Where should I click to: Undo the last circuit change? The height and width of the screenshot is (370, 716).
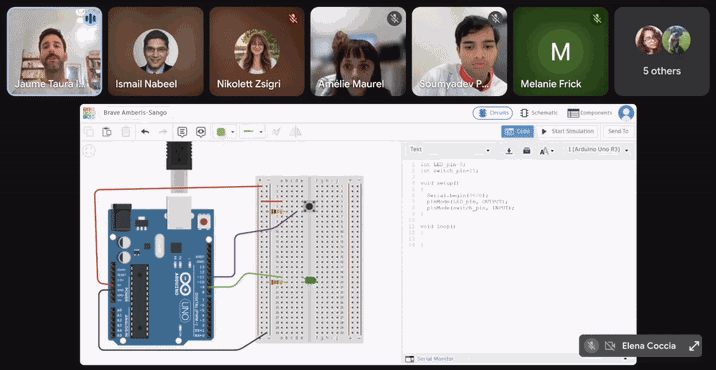(145, 132)
